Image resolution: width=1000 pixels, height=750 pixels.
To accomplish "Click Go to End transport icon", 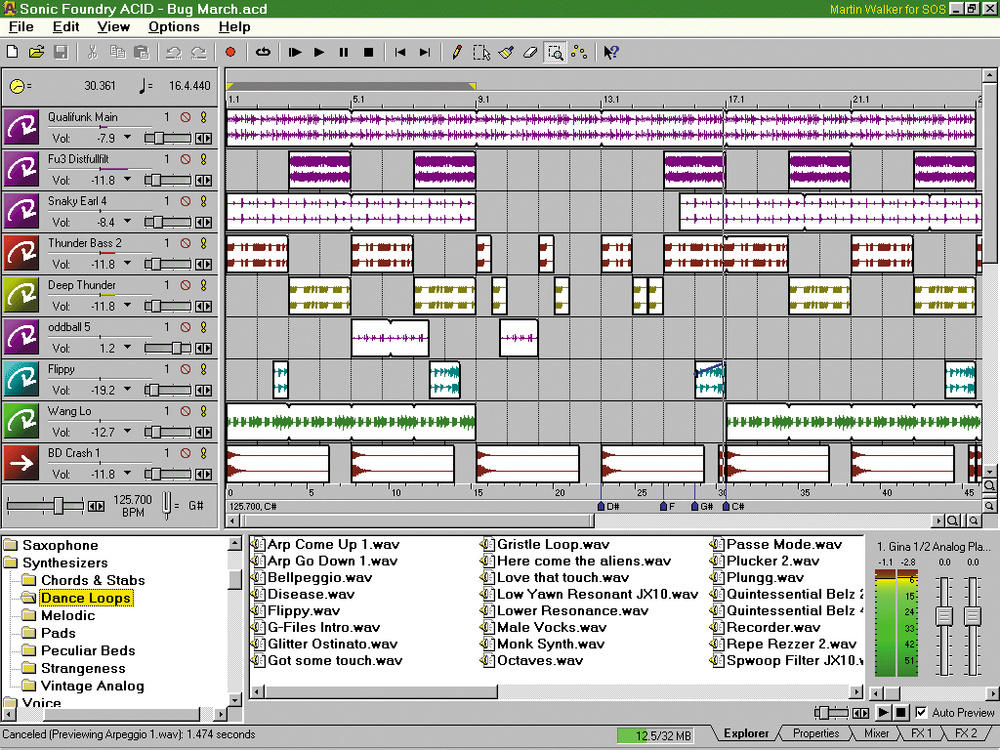I will pyautogui.click(x=425, y=52).
